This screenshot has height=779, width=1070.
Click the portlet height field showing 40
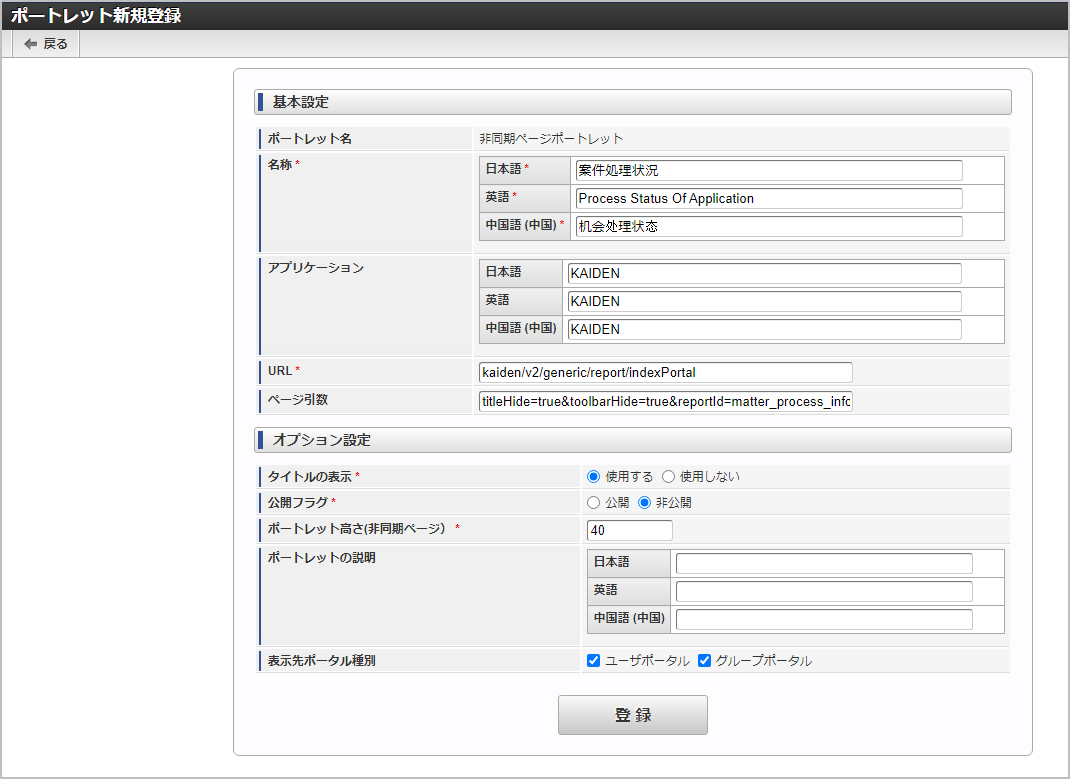tap(630, 531)
